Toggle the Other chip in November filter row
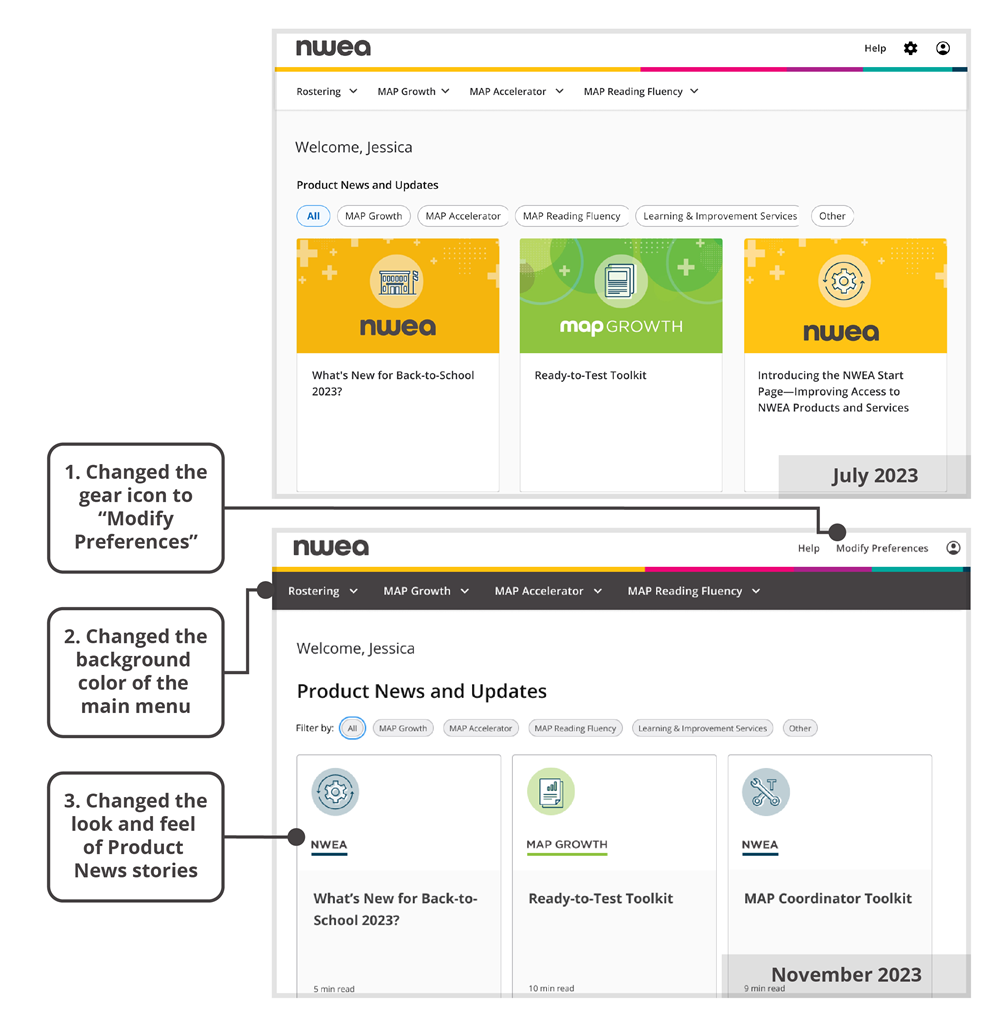This screenshot has height=1027, width=1000. pyautogui.click(x=800, y=728)
